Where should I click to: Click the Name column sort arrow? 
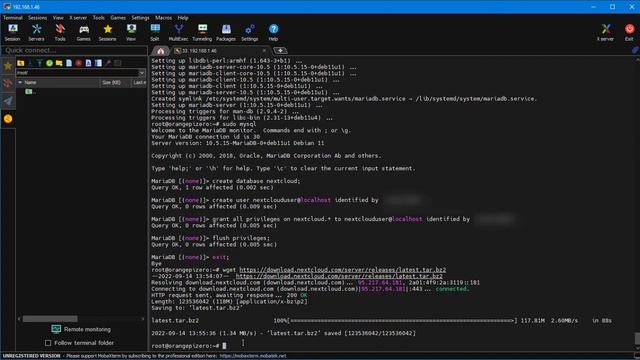(20, 82)
